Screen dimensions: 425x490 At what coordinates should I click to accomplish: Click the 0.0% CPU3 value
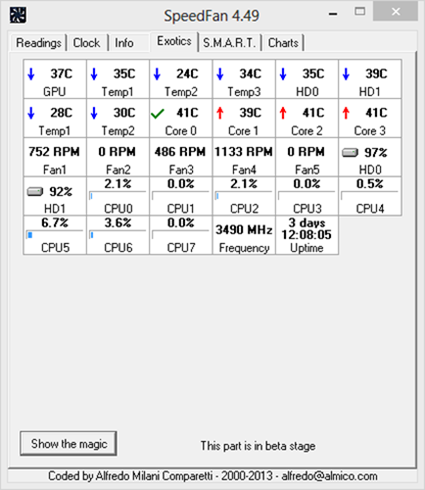[x=307, y=184]
